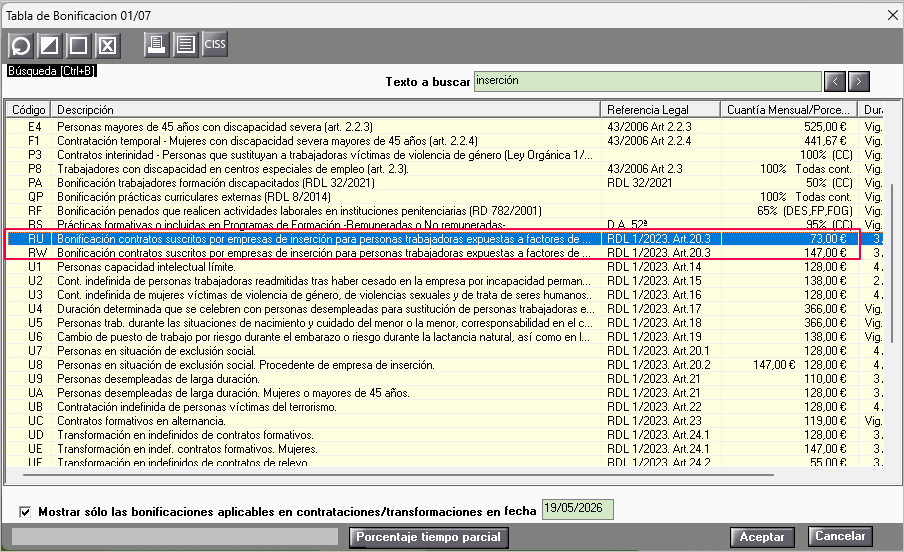Open the CISS toolbar button
Image resolution: width=904 pixels, height=552 pixels.
point(215,44)
